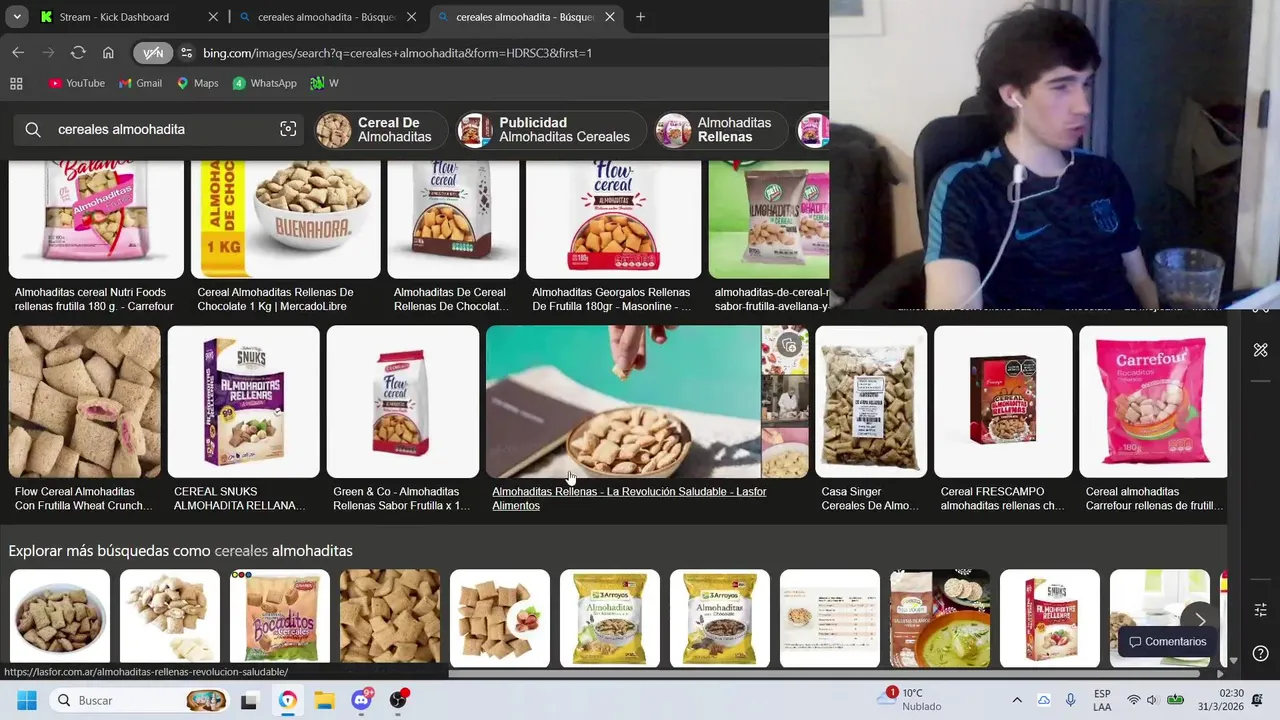Open first related search bowl thumbnail
Viewport: 1280px width, 720px height.
pos(60,618)
